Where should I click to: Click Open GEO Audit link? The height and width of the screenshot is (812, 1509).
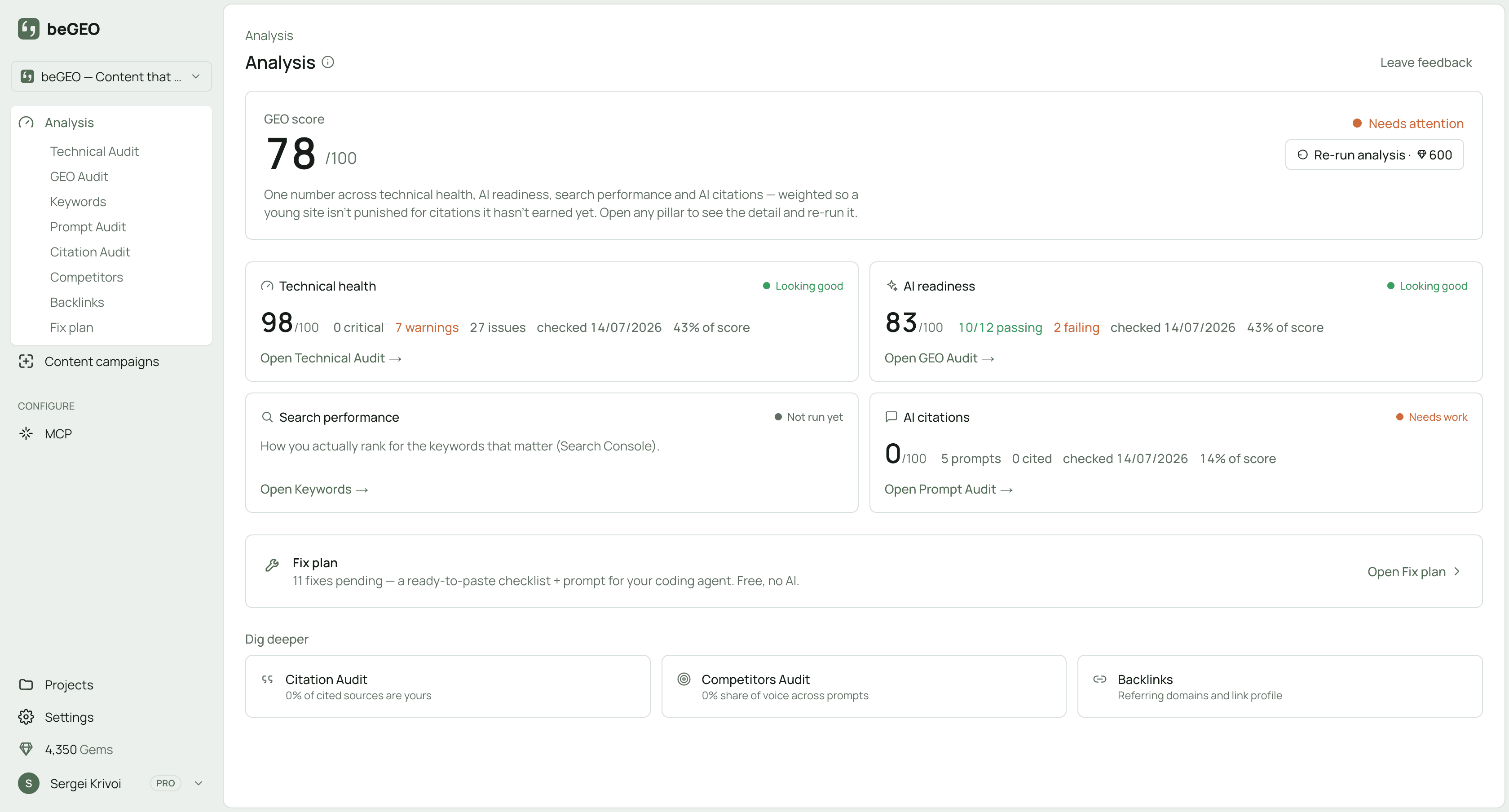[939, 358]
